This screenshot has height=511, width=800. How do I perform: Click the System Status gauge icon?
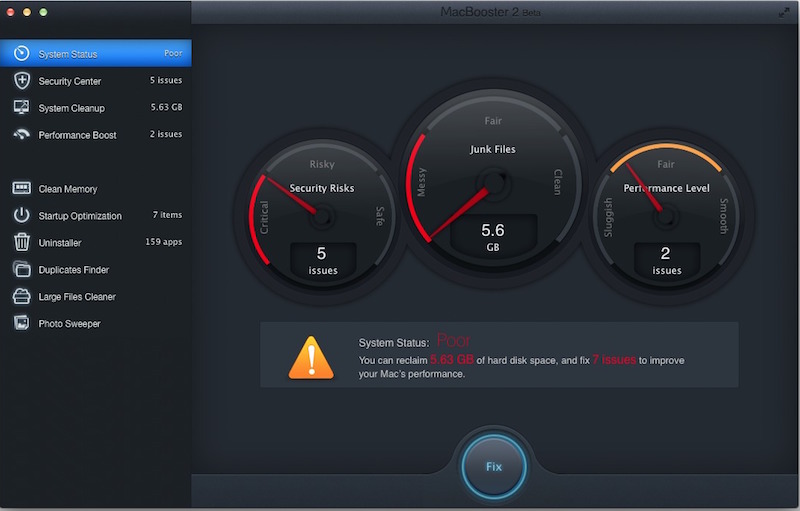click(x=21, y=53)
